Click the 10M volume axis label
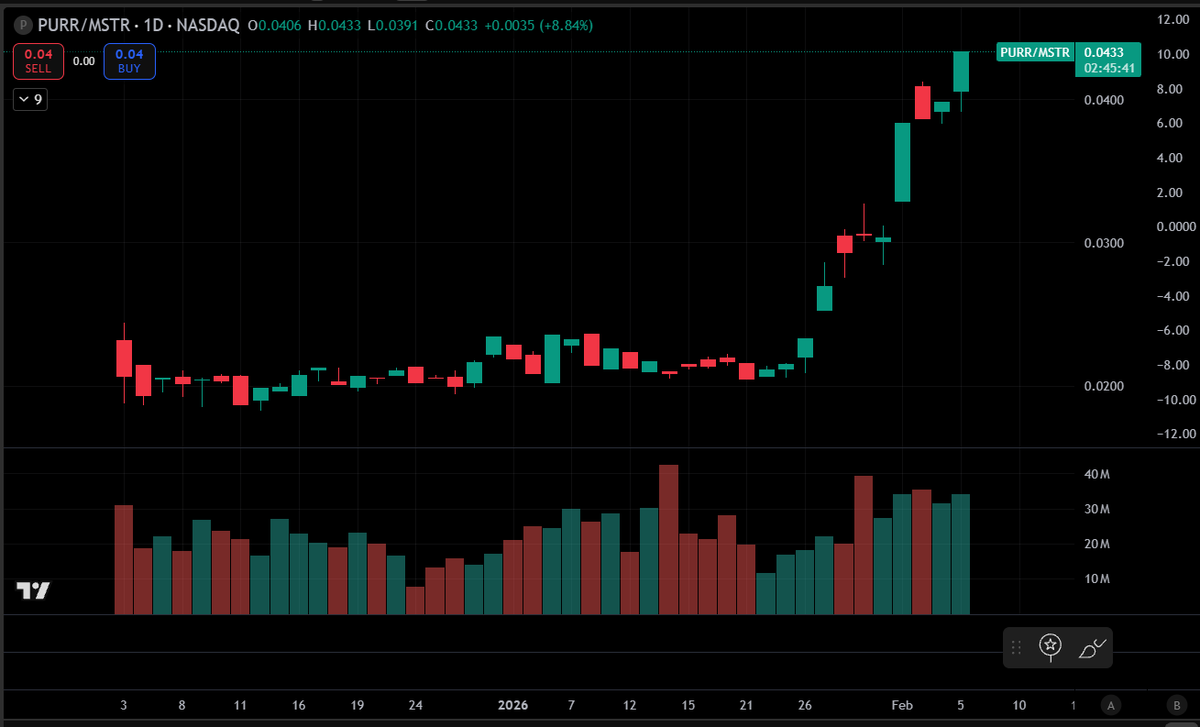The height and width of the screenshot is (727, 1200). tap(1097, 579)
